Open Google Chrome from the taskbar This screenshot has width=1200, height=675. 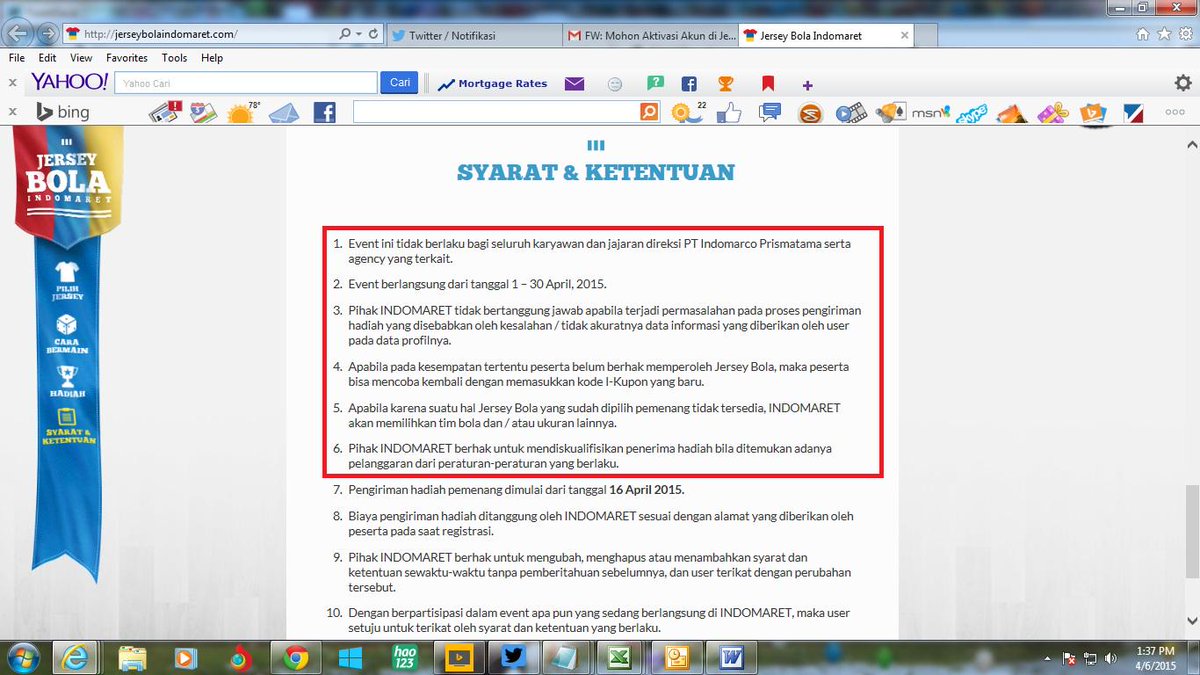[294, 657]
